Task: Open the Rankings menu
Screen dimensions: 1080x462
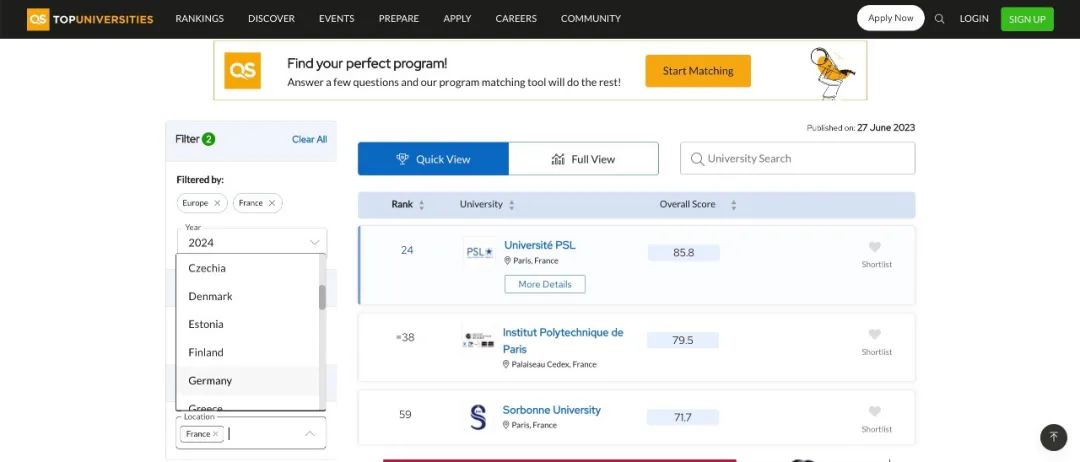Action: click(200, 19)
